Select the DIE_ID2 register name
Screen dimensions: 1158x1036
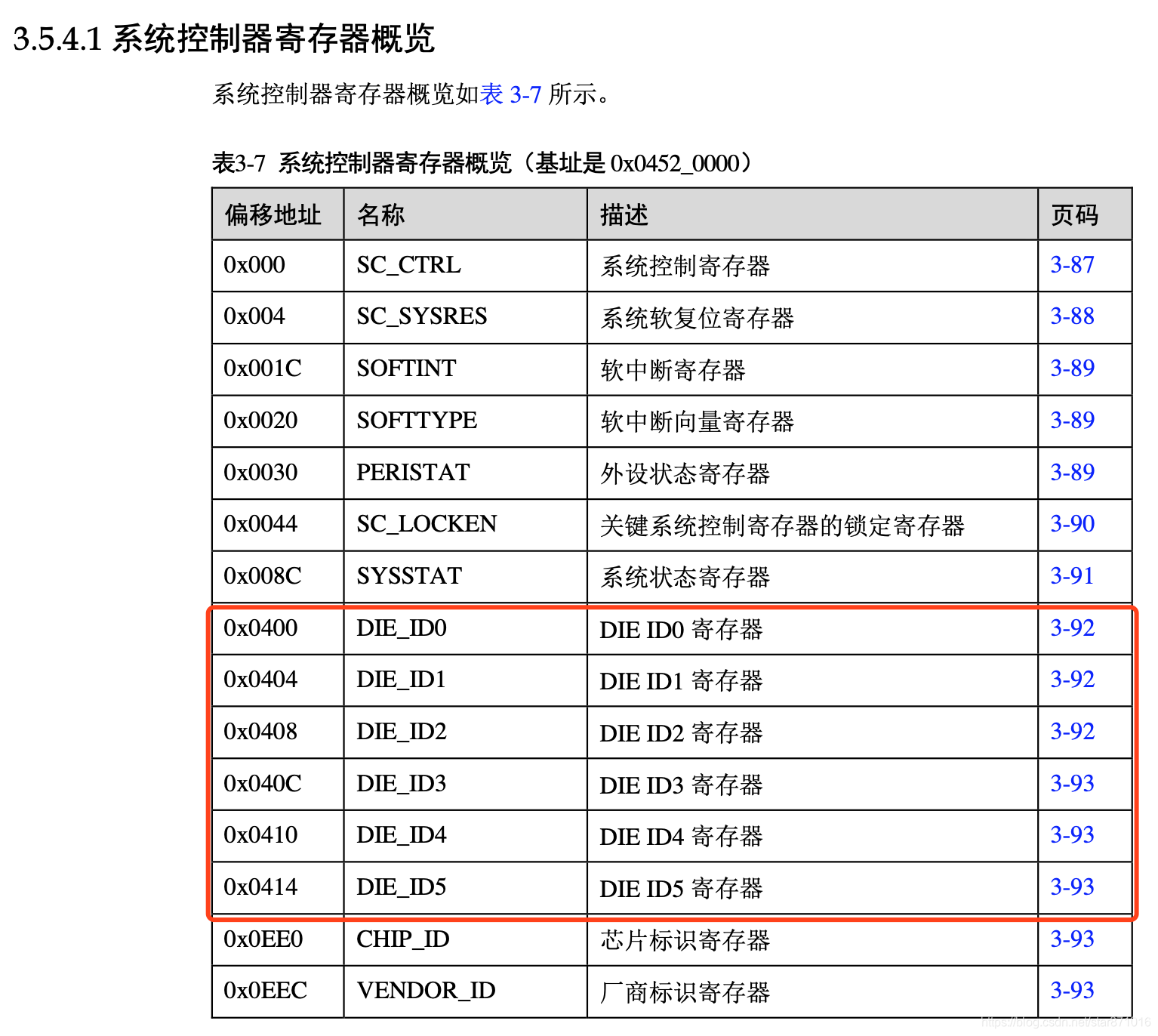(x=402, y=732)
